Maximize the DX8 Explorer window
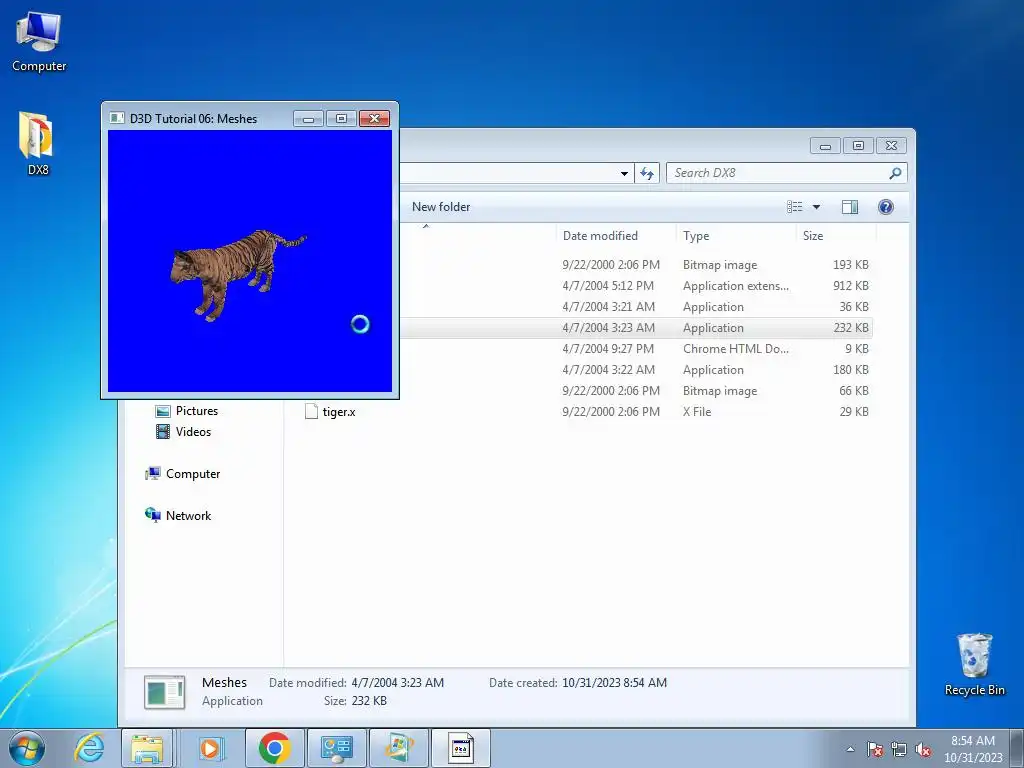Screen dimensions: 1024x768 [x=858, y=146]
